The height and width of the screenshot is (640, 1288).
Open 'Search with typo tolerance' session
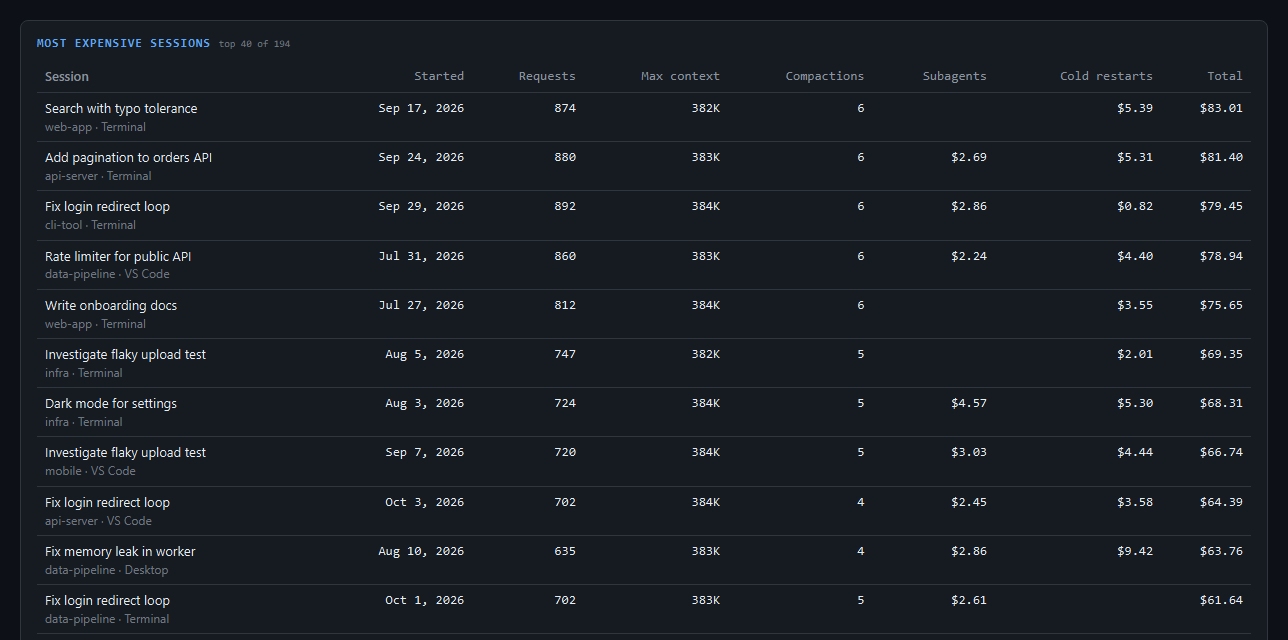pos(121,109)
